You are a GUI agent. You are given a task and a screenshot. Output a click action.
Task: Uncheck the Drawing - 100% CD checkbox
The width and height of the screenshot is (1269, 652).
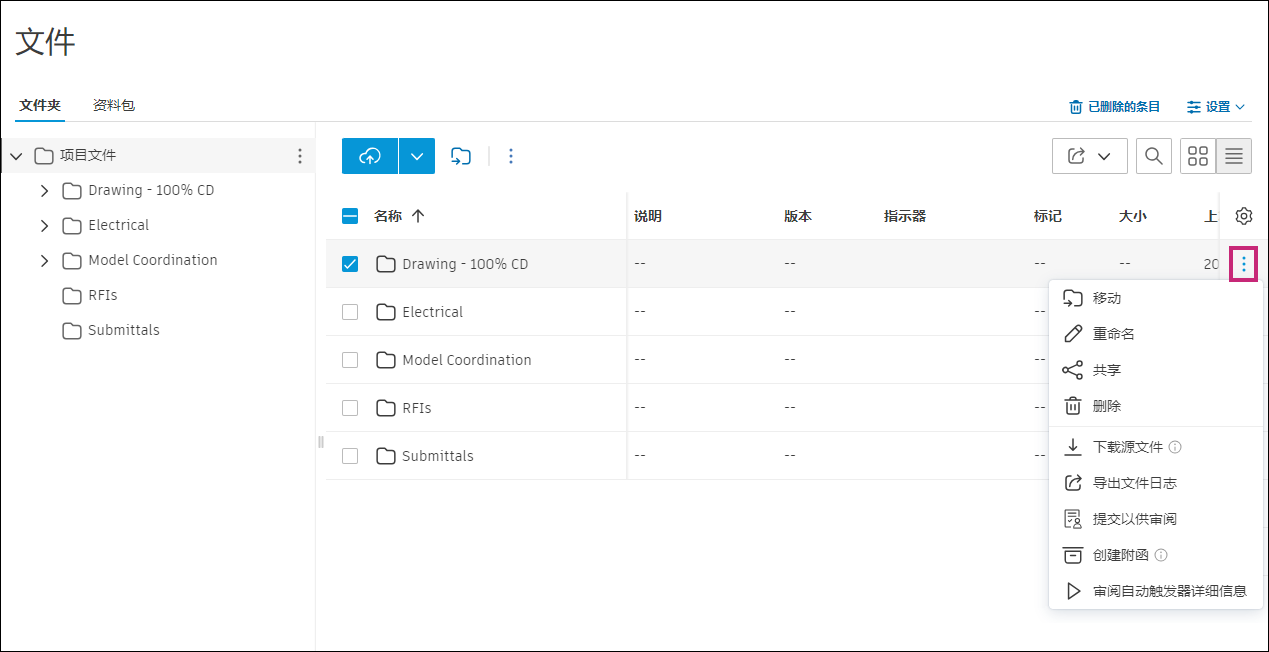350,264
